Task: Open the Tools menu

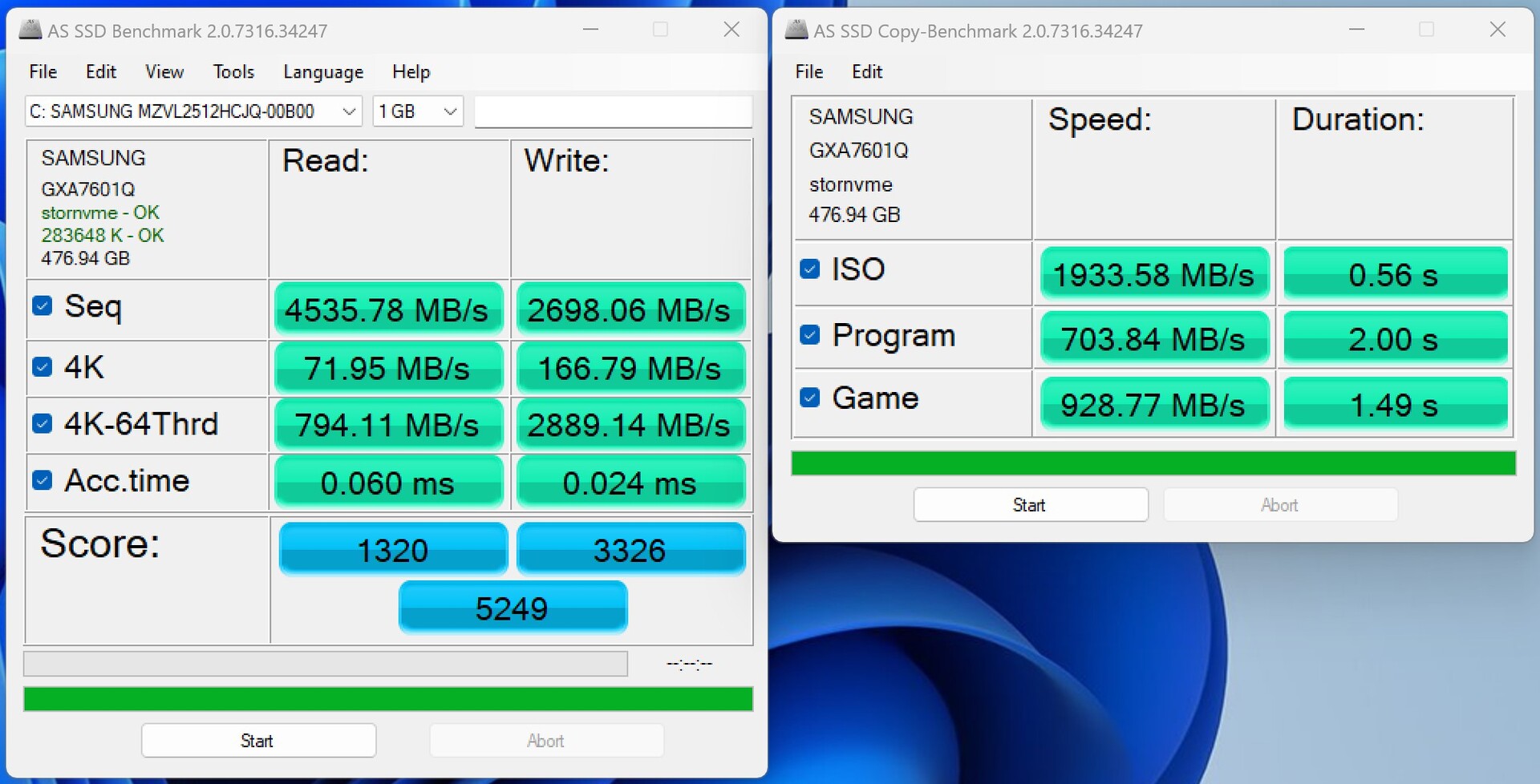Action: click(x=233, y=71)
